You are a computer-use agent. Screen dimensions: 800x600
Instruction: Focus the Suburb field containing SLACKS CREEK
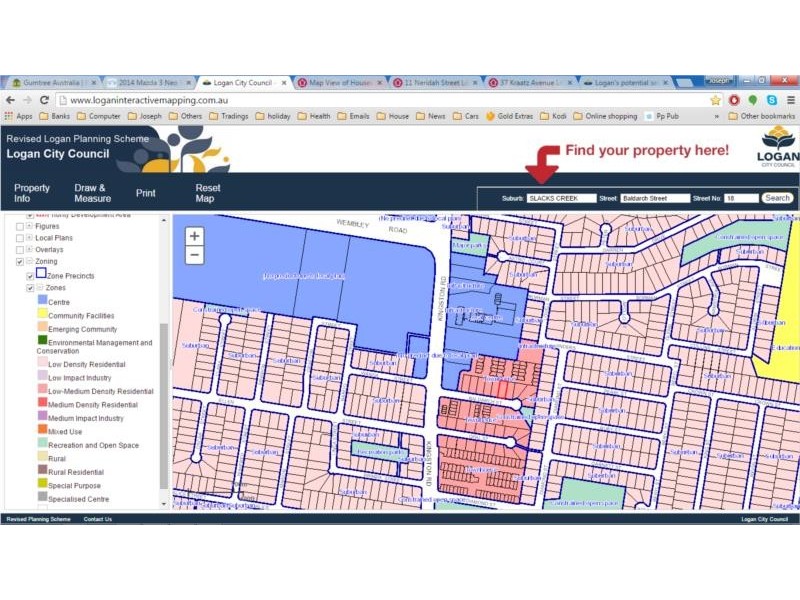[x=561, y=198]
